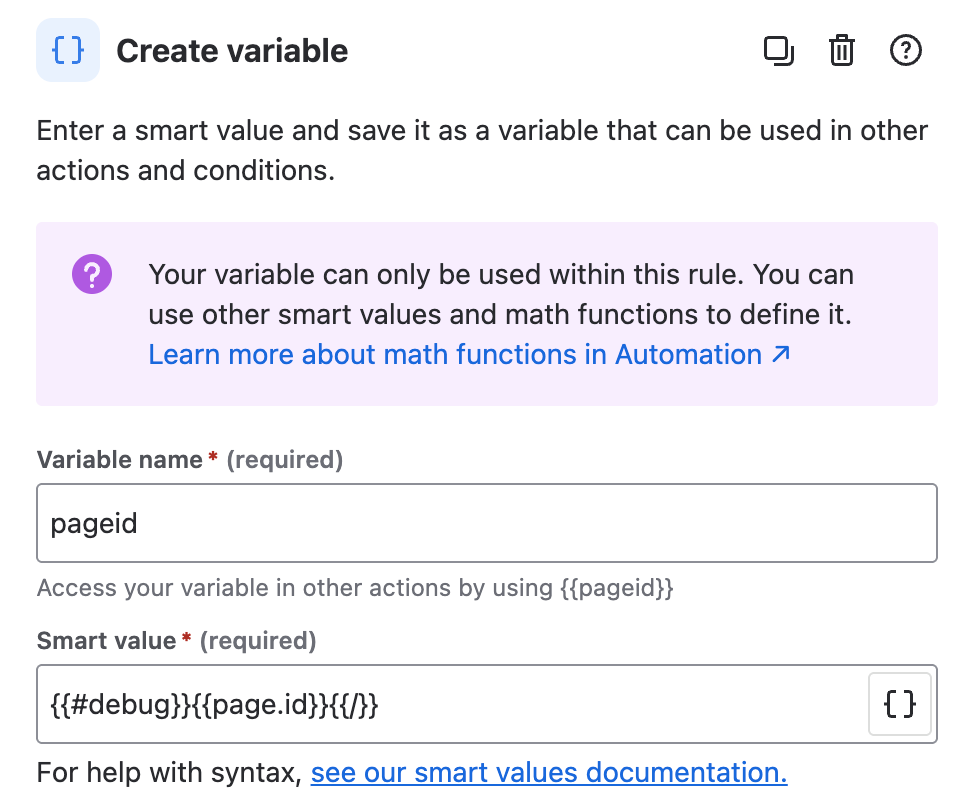Click the Smart value input field
Image resolution: width=964 pixels, height=812 pixels.
coord(450,704)
